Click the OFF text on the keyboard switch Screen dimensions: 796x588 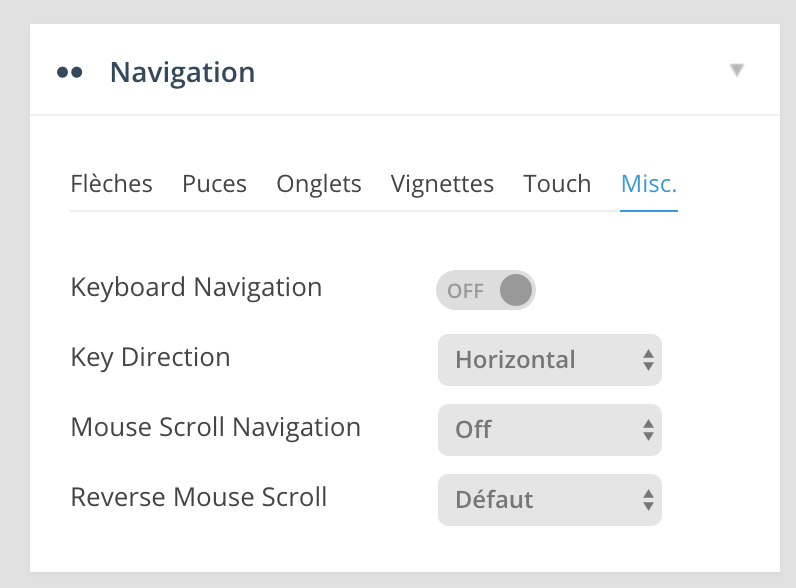click(465, 291)
